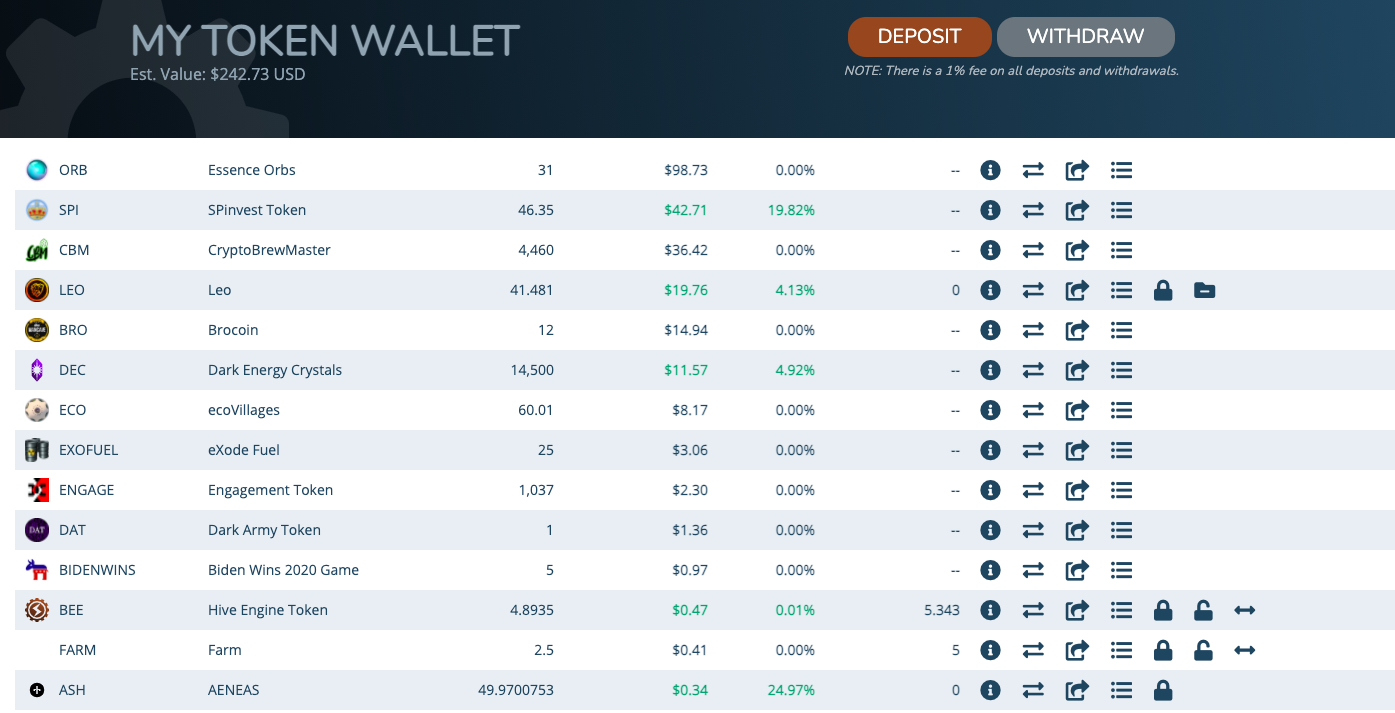Click the 'Farm' token name
1395x713 pixels.
pos(225,650)
